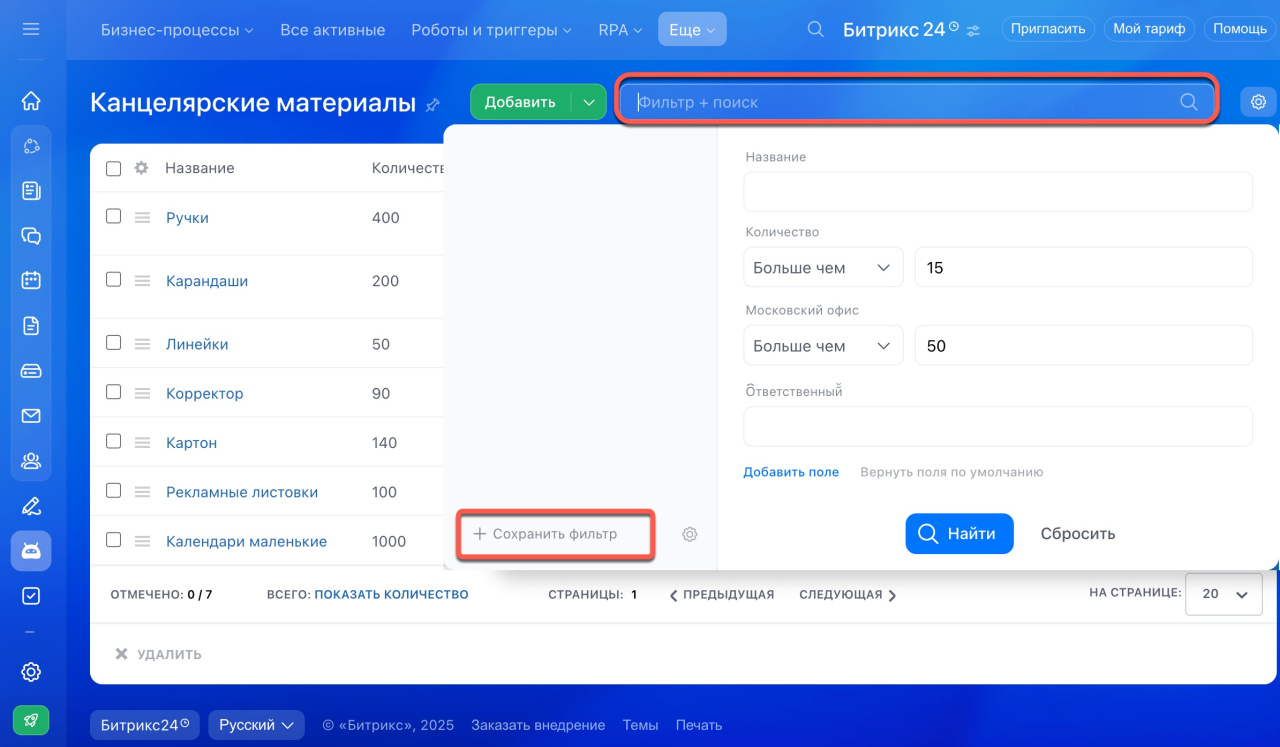Check the box for Календари маленькие row
Image resolution: width=1280 pixels, height=747 pixels.
114,540
